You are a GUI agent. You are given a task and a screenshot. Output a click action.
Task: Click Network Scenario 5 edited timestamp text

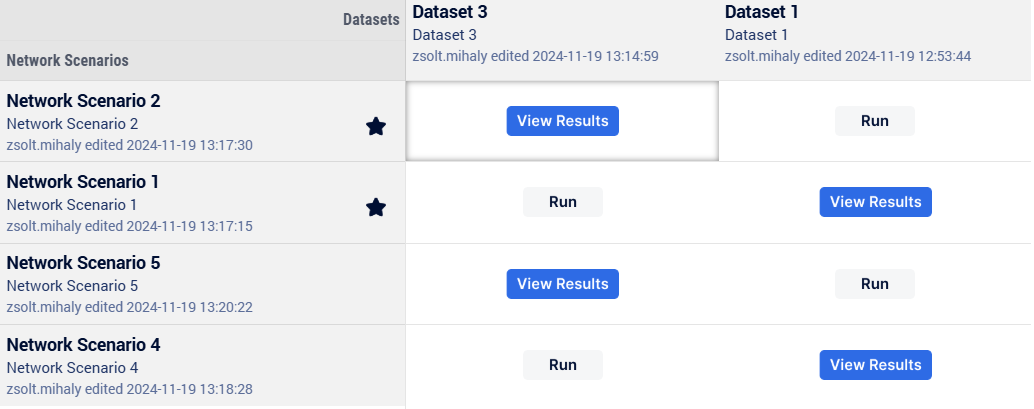tap(129, 307)
